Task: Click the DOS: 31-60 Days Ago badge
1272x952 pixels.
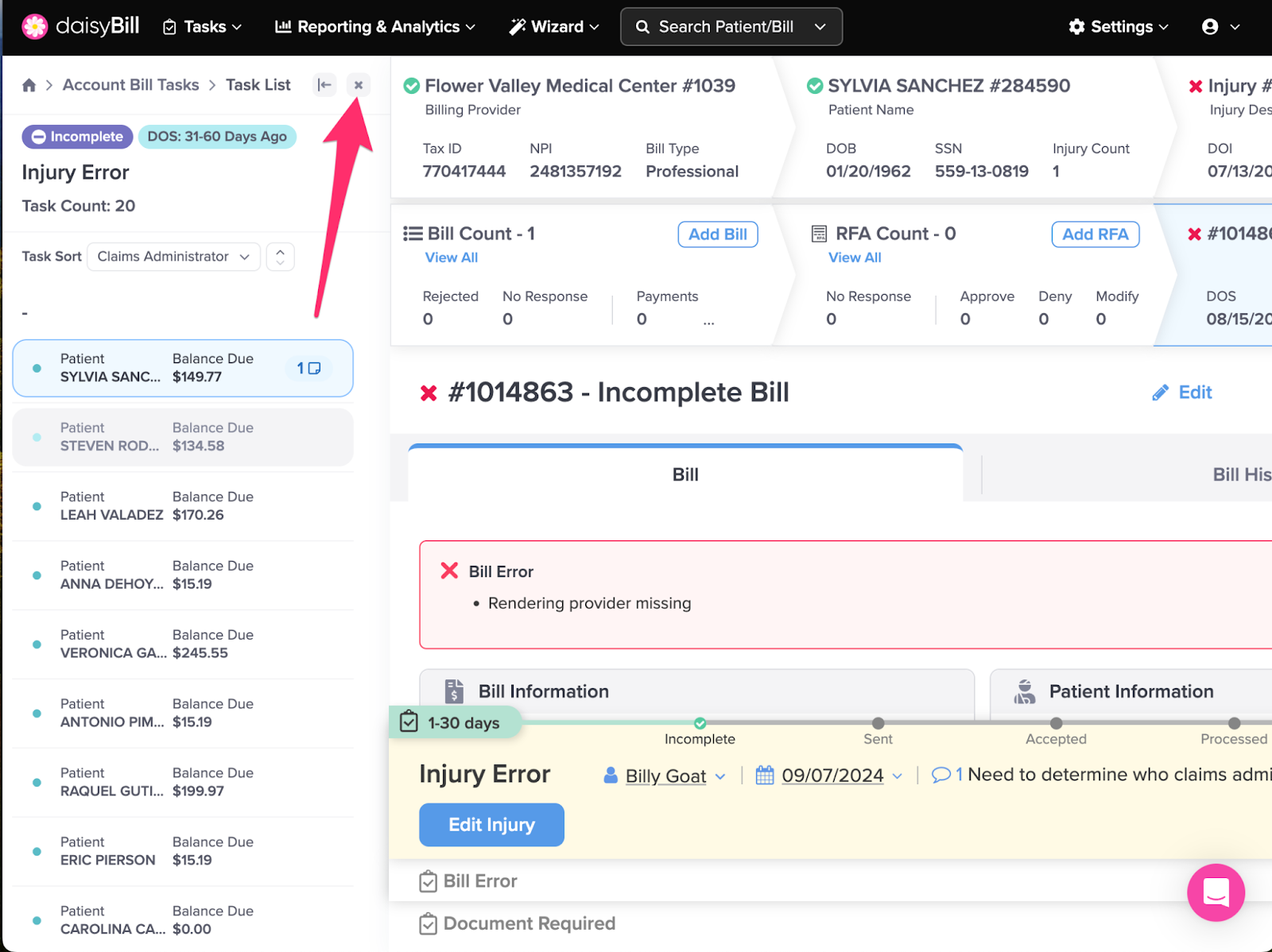Action: [x=217, y=137]
